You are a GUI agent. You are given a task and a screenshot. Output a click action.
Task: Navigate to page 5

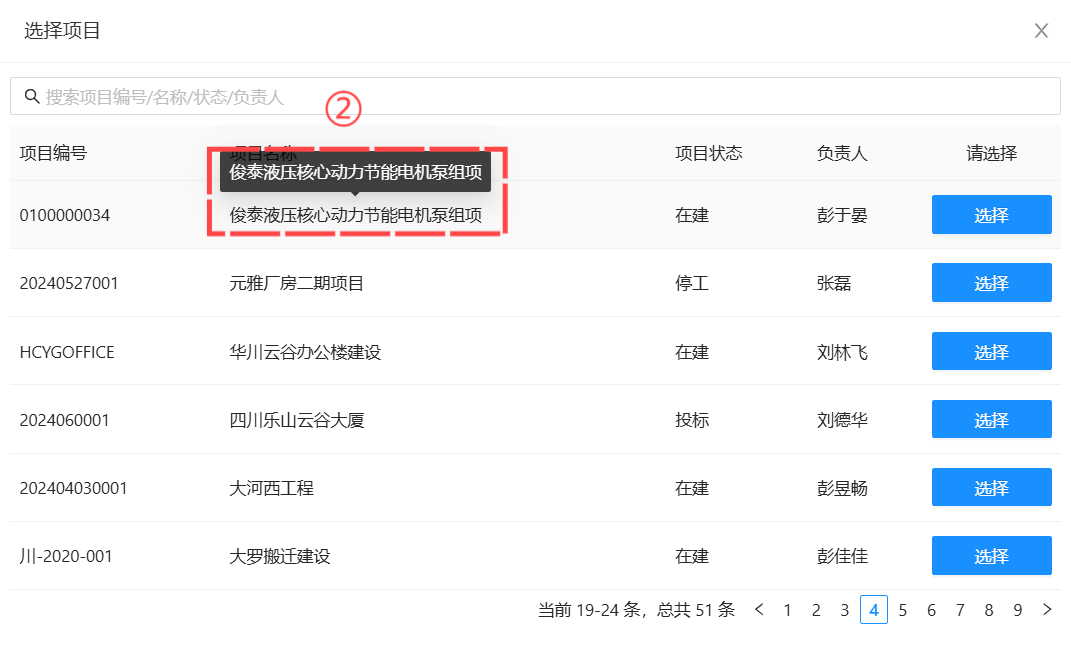coord(903,610)
